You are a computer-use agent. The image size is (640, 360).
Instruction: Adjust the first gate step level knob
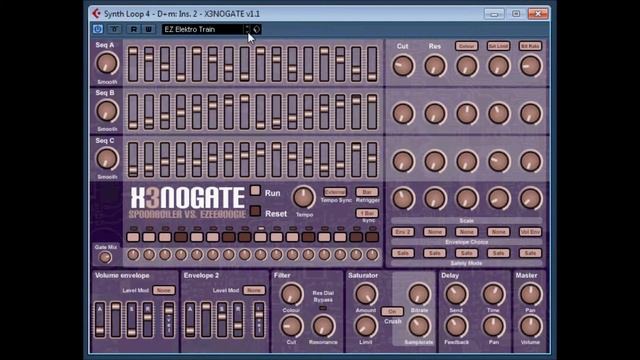click(x=133, y=255)
